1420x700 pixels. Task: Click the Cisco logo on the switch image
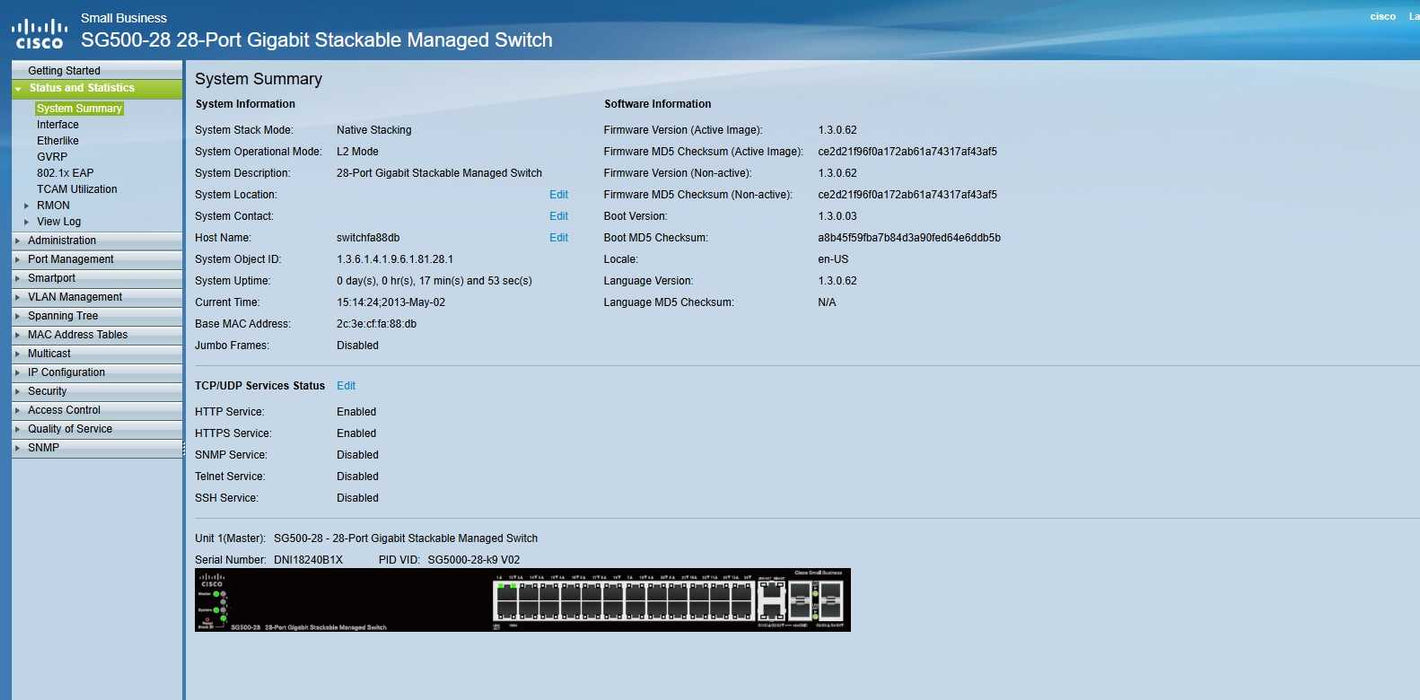tap(212, 581)
